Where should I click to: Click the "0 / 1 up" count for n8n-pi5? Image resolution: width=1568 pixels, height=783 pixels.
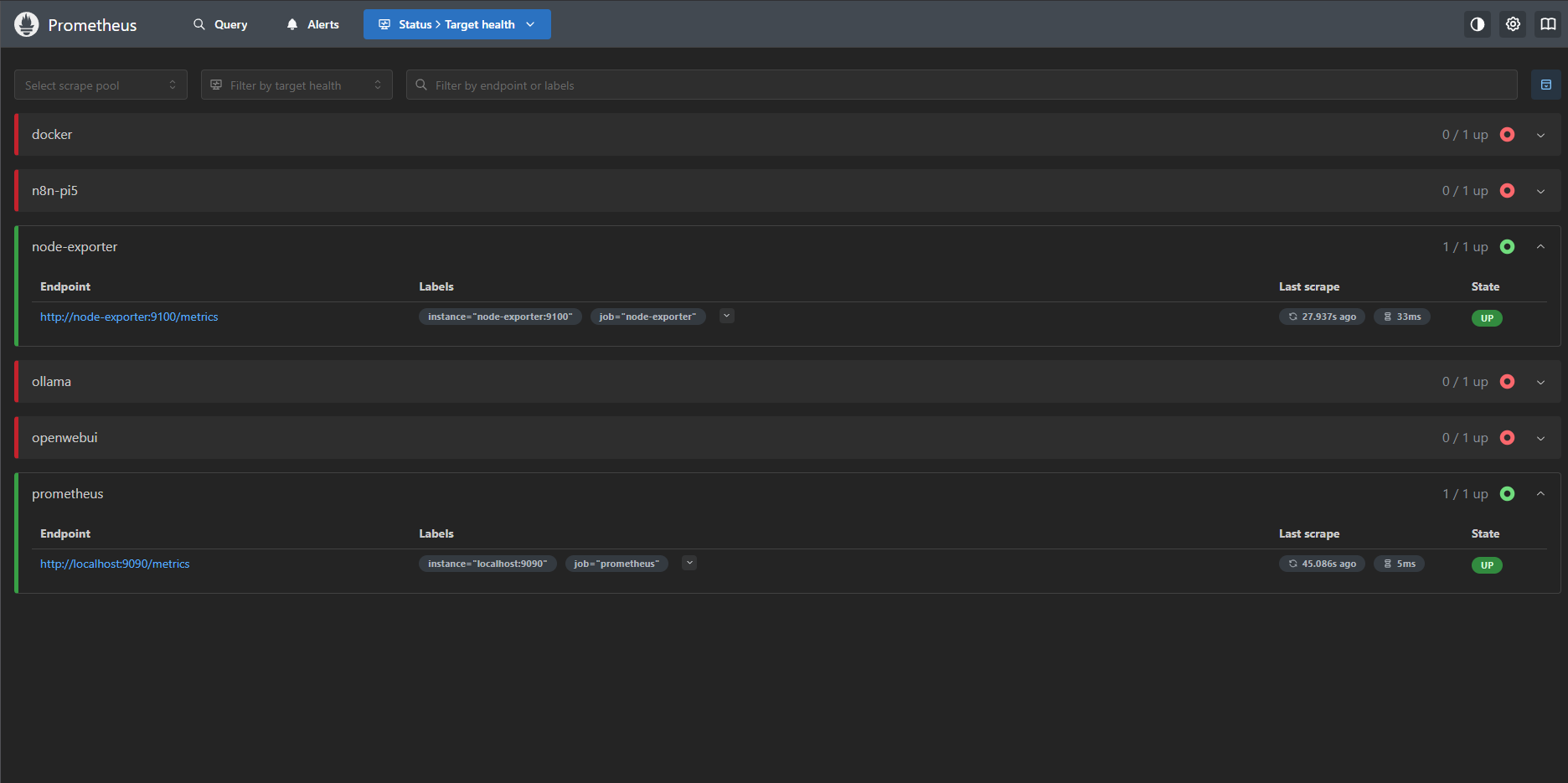coord(1465,191)
